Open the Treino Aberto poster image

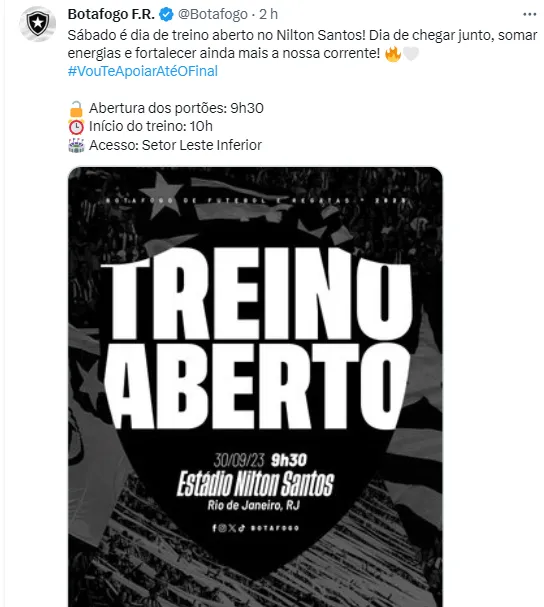255,387
